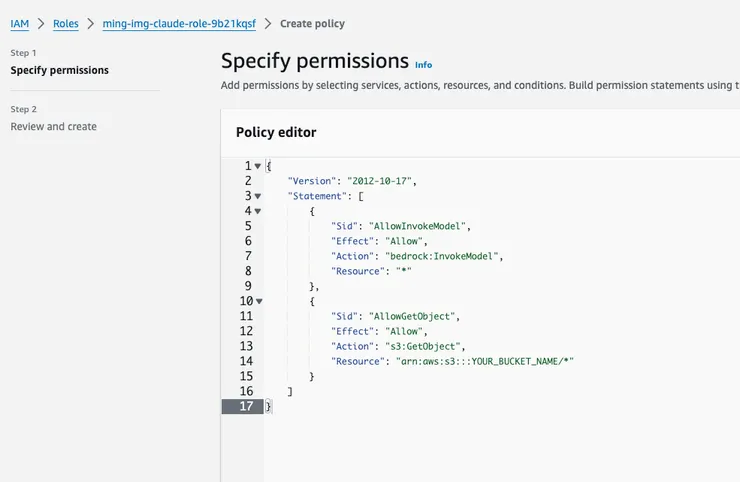Collapse the Statement array on line 3
740x482 pixels.
[258, 196]
